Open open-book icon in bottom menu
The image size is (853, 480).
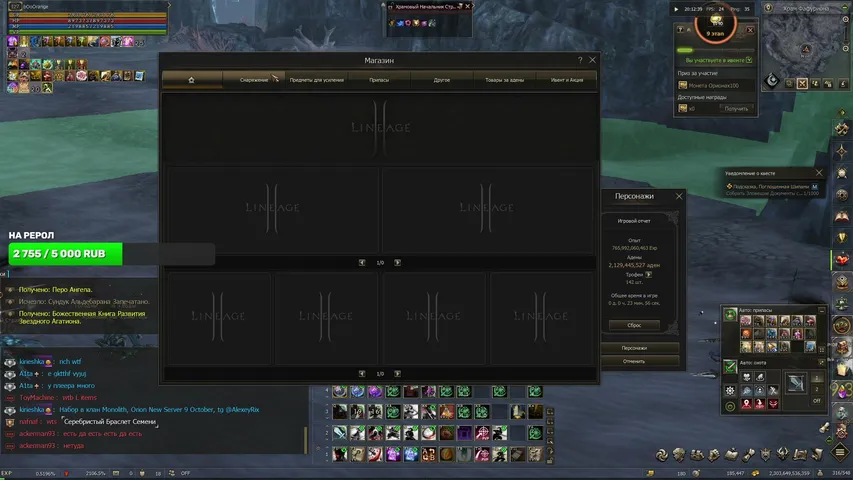(731, 455)
